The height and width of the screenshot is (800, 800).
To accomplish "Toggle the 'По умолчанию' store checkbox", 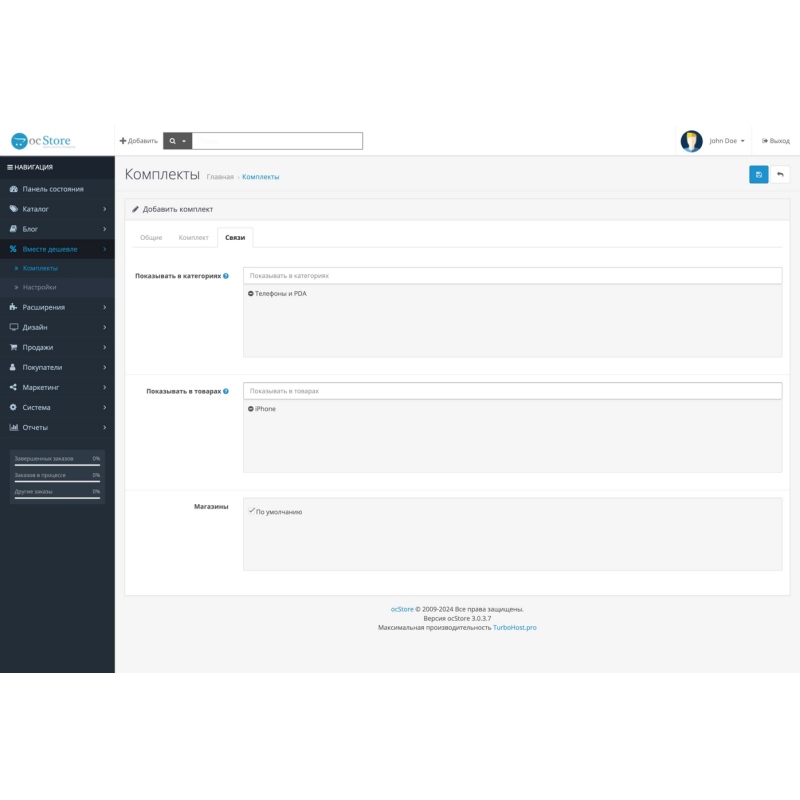I will [251, 510].
